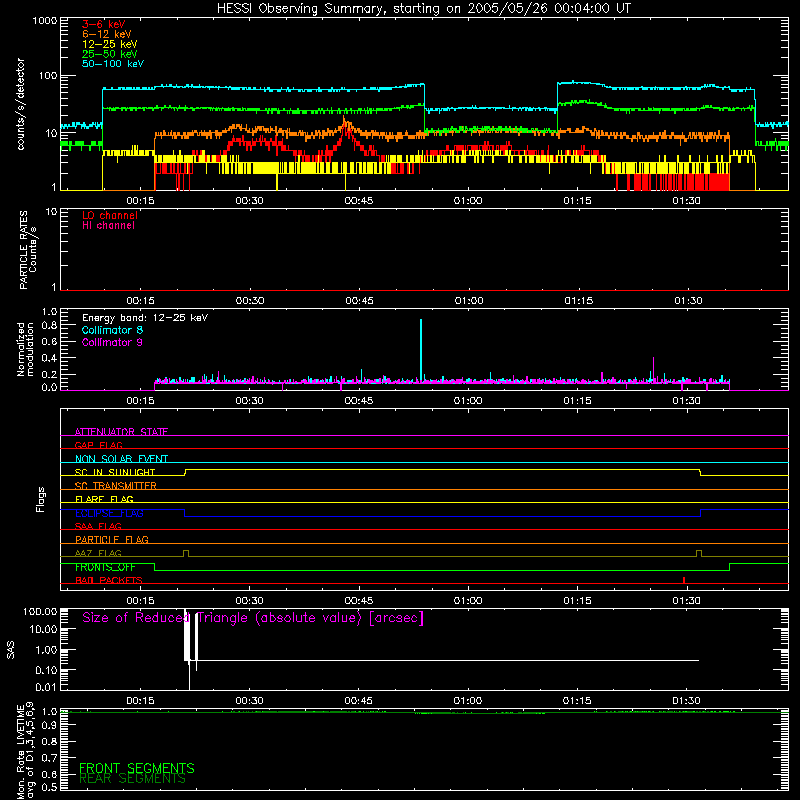Click the PARTICLE RATES axis label
Viewport: 800px width, 800px height.
point(28,250)
